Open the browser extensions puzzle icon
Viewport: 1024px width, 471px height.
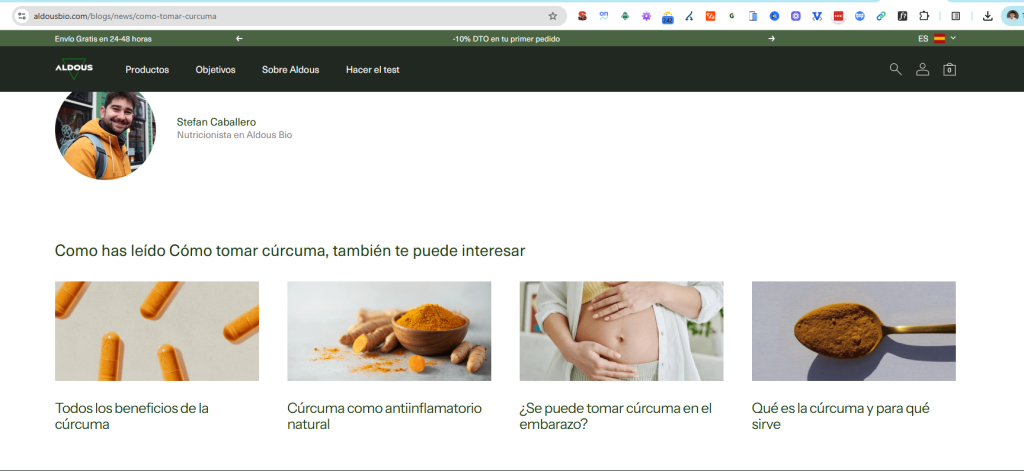924,16
